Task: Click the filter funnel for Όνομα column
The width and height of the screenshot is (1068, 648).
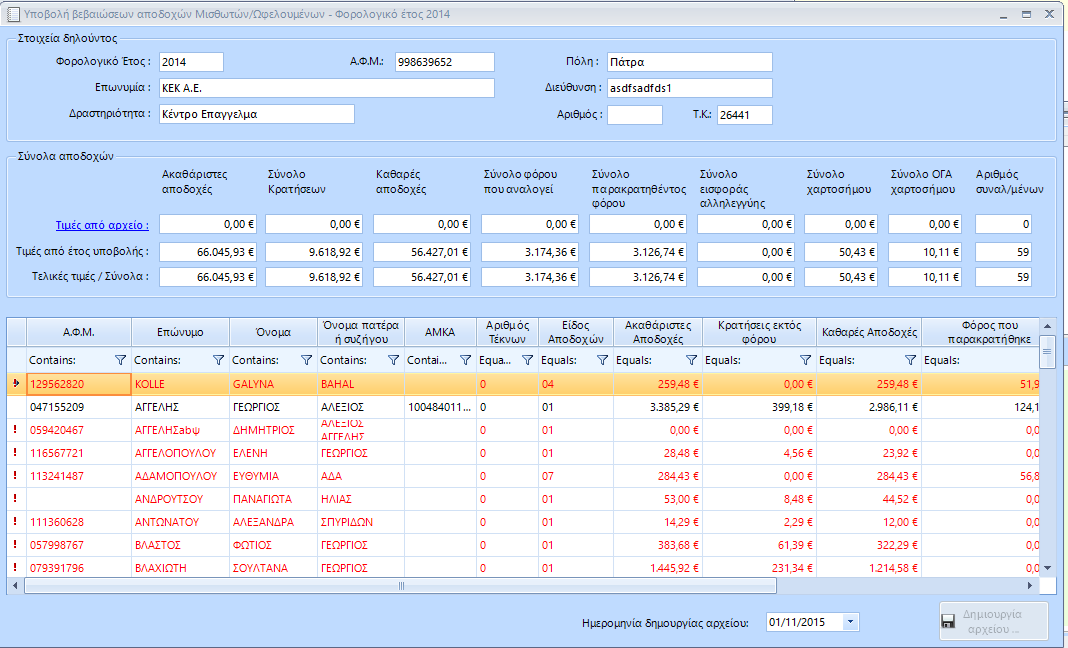Action: 306,360
